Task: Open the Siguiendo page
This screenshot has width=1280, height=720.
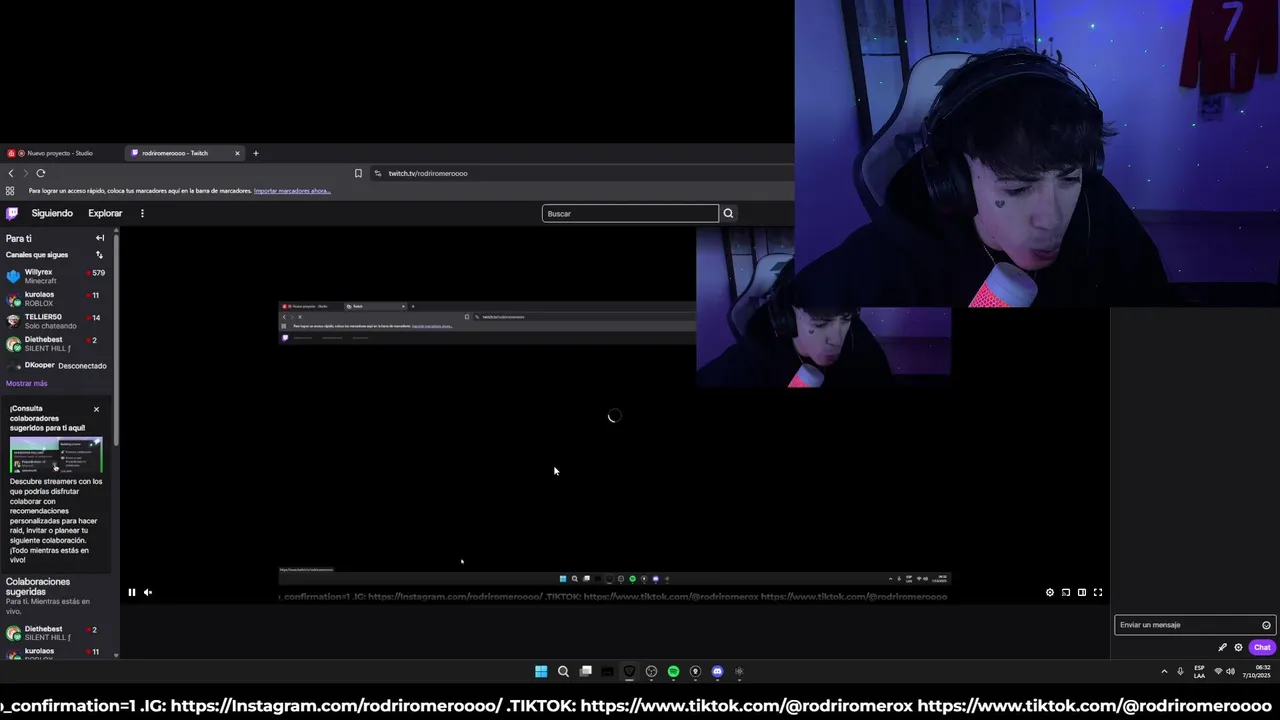Action: click(x=52, y=213)
